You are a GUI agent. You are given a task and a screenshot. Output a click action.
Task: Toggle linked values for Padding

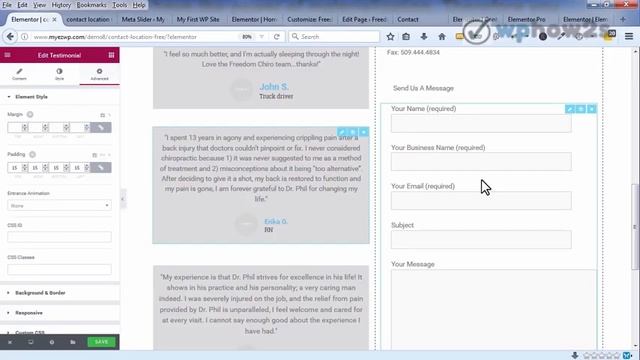100,168
